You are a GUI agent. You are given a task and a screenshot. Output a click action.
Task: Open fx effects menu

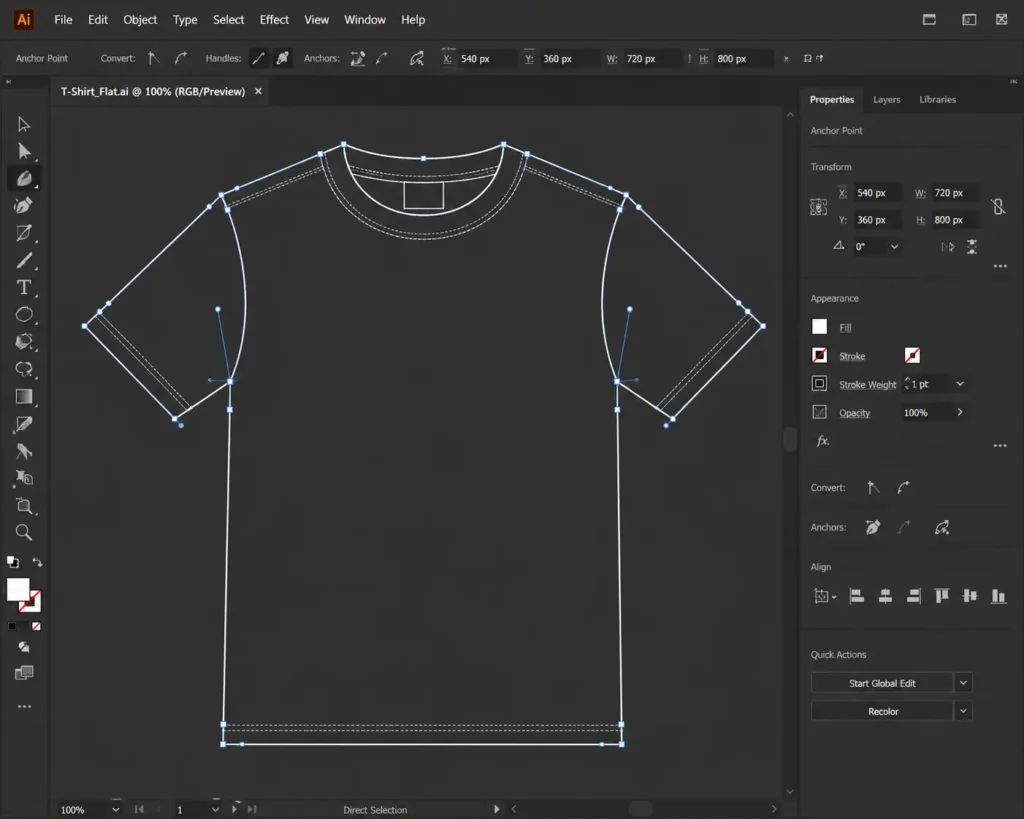pos(823,441)
